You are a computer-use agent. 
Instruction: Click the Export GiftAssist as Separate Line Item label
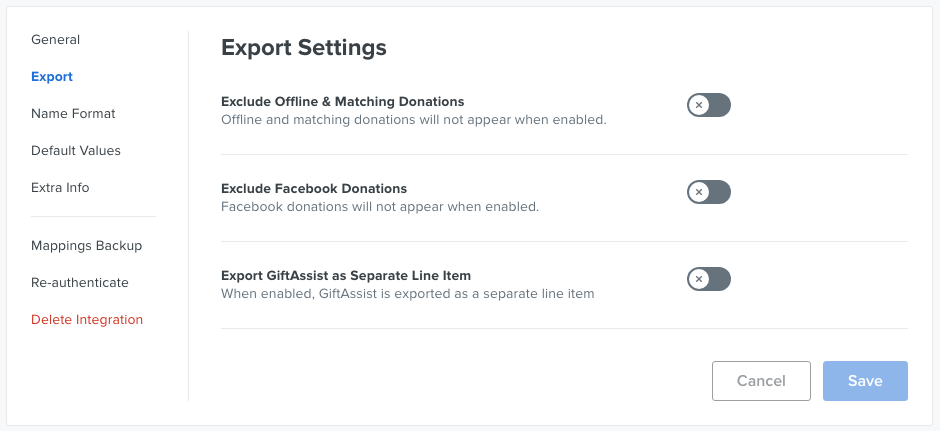point(346,276)
